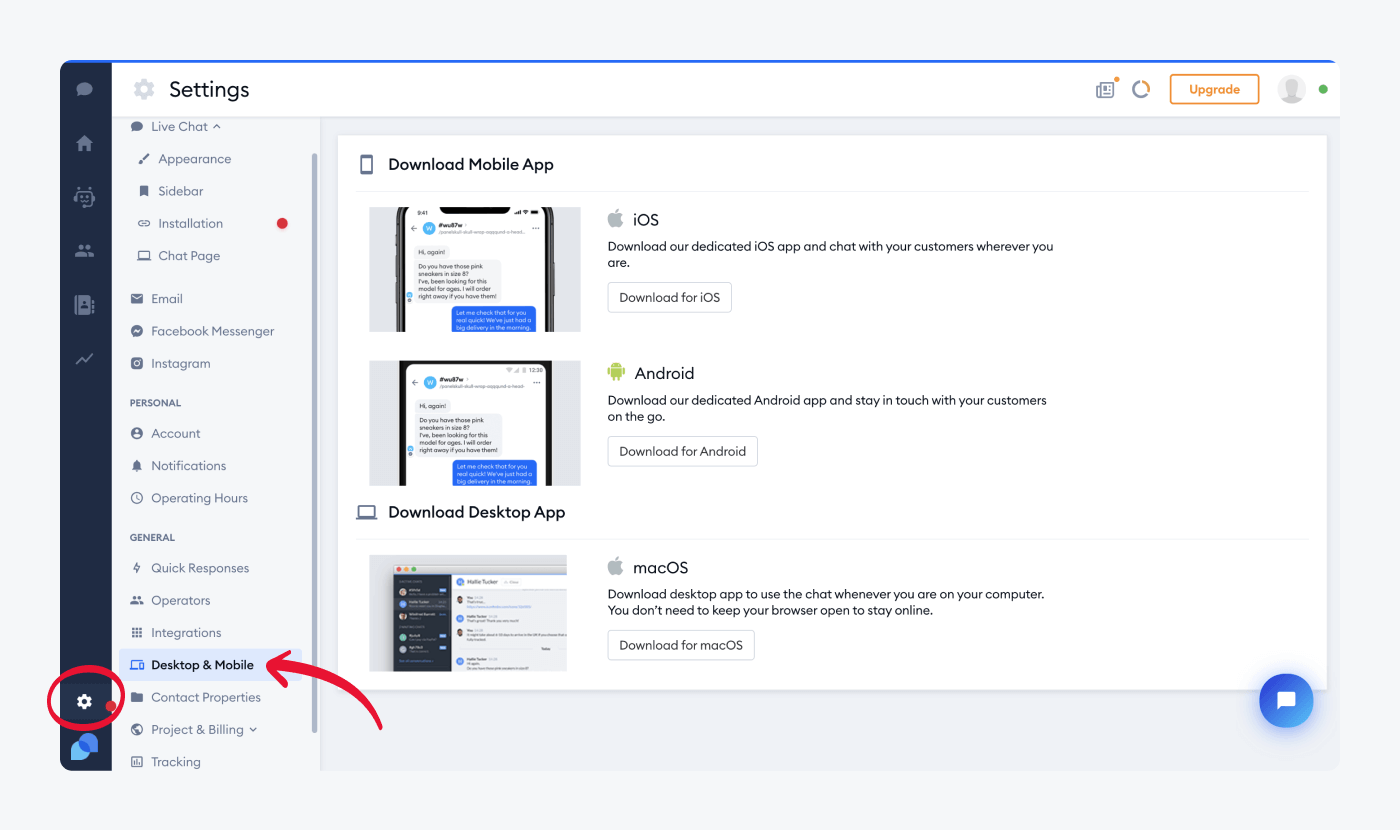Image resolution: width=1400 pixels, height=830 pixels.
Task: Select the Operating Hours menu item
Action: coord(198,497)
